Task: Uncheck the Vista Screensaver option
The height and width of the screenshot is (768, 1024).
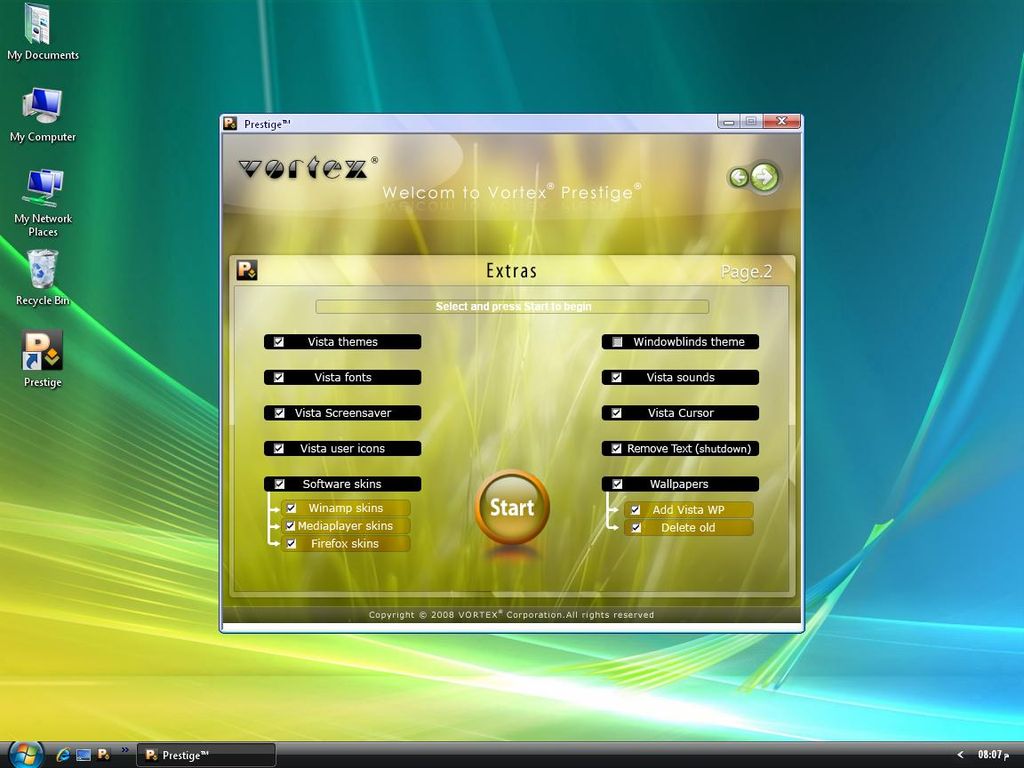Action: [x=280, y=413]
